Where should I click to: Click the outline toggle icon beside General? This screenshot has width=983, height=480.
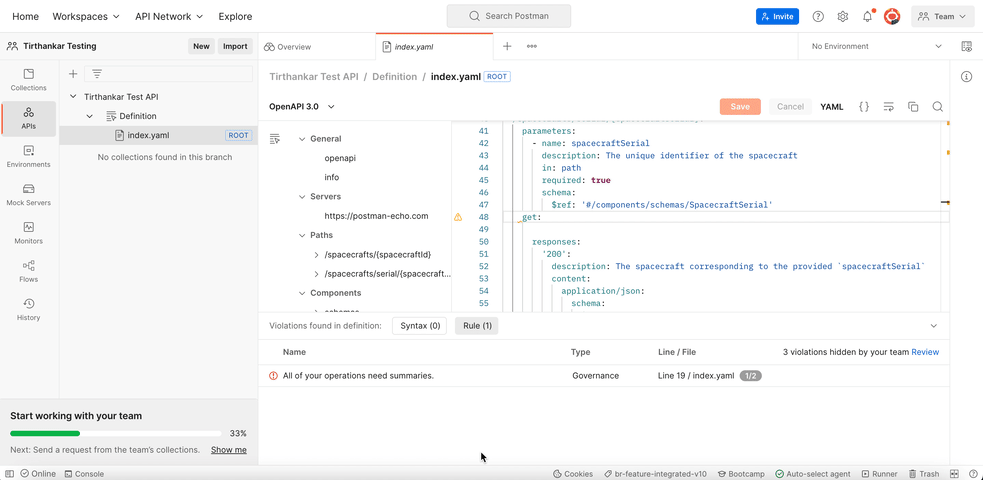coord(275,138)
